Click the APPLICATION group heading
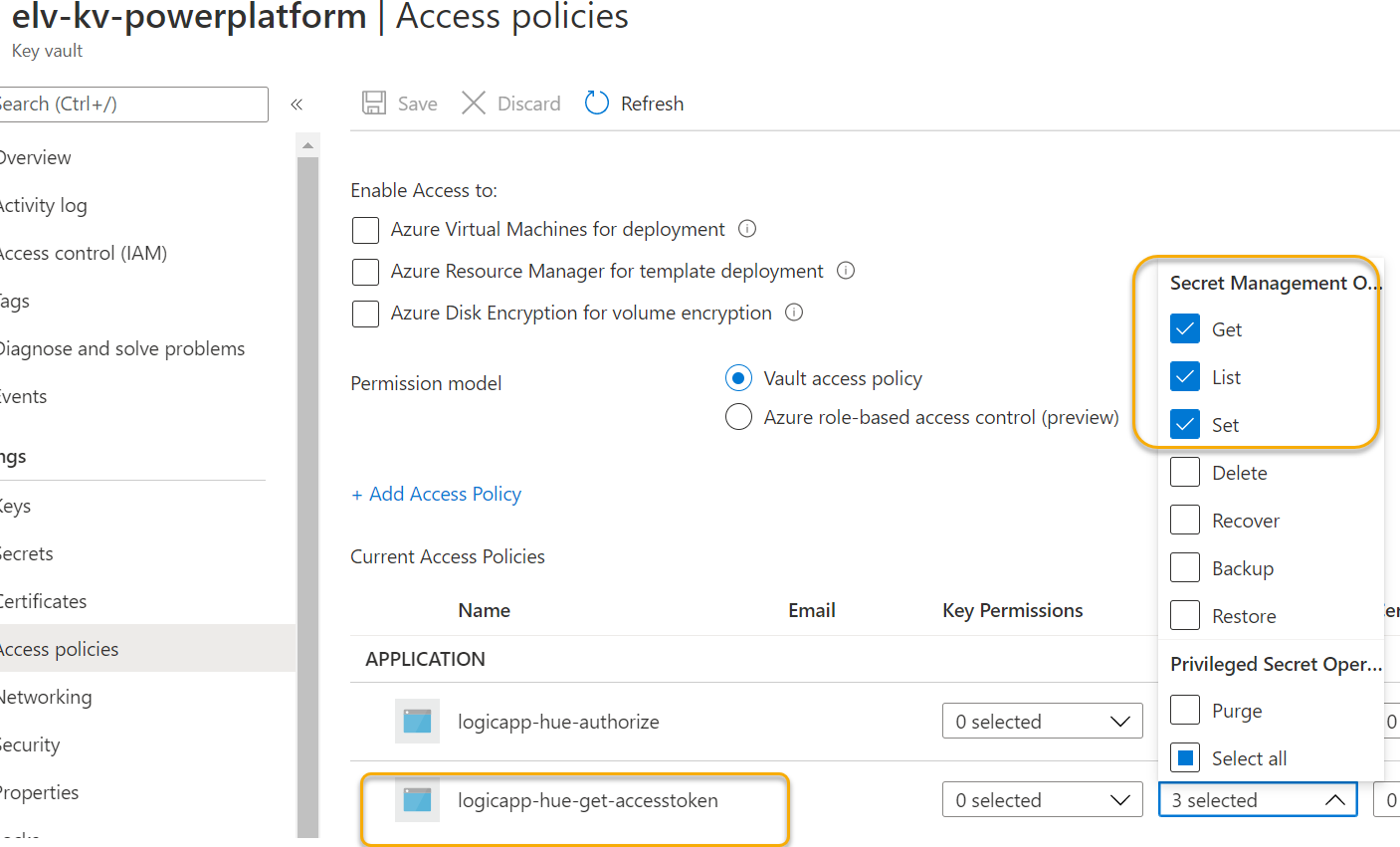This screenshot has width=1400, height=847. (426, 659)
